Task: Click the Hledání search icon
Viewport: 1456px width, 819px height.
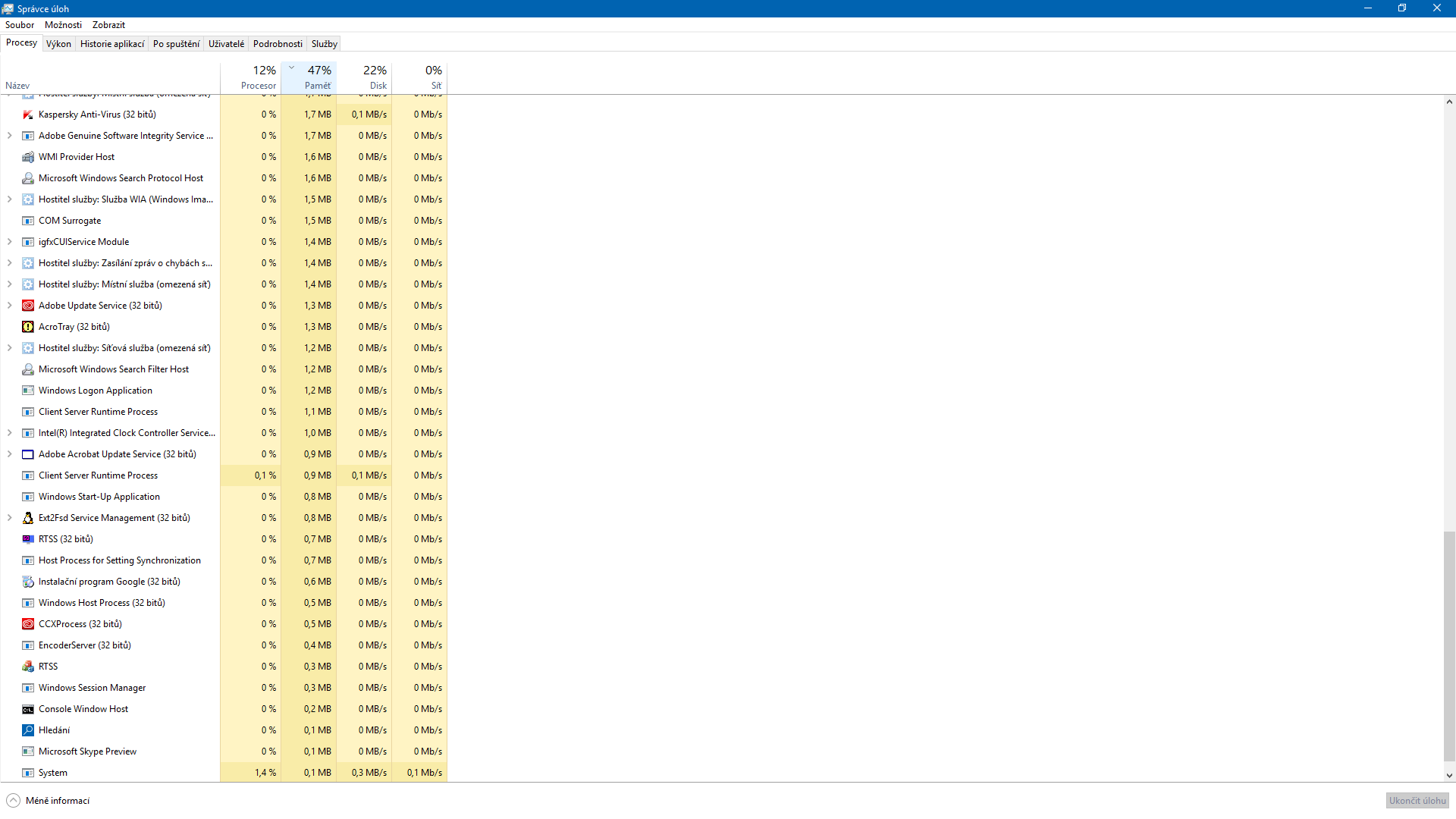Action: coord(28,730)
